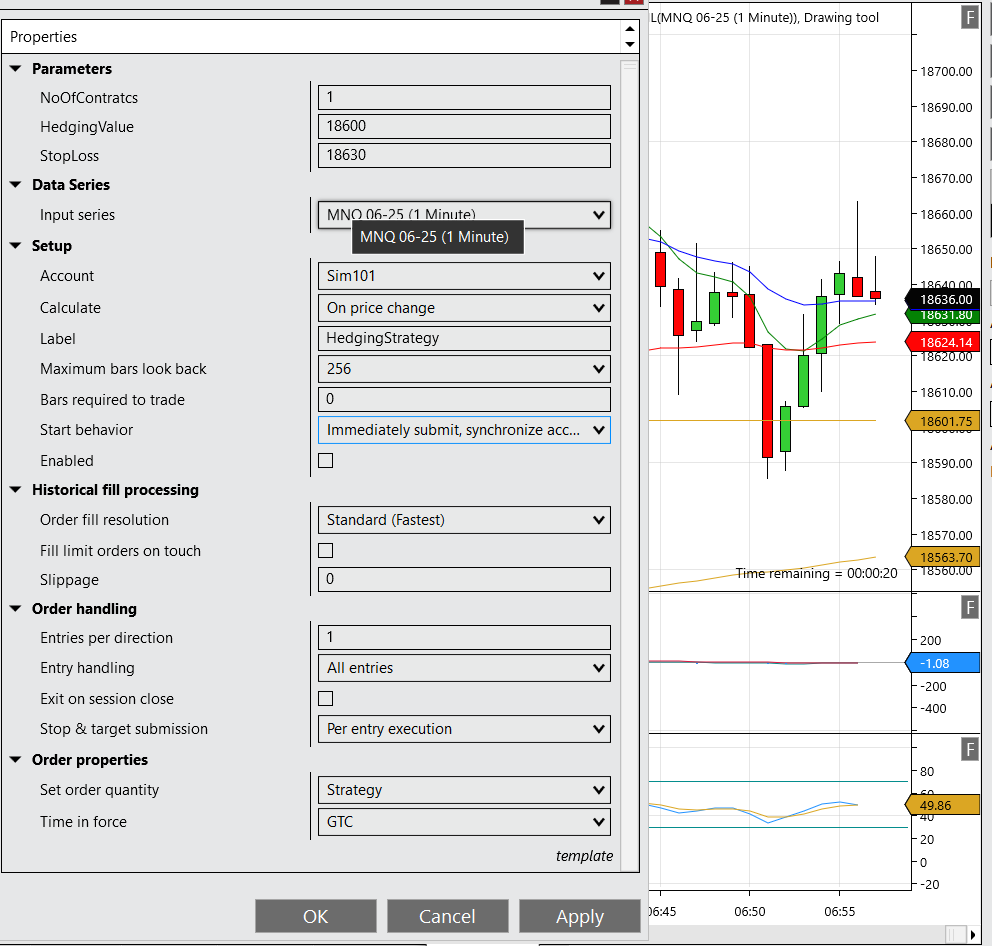Open the Start behavior dropdown
This screenshot has height=946, width=992.
[464, 430]
